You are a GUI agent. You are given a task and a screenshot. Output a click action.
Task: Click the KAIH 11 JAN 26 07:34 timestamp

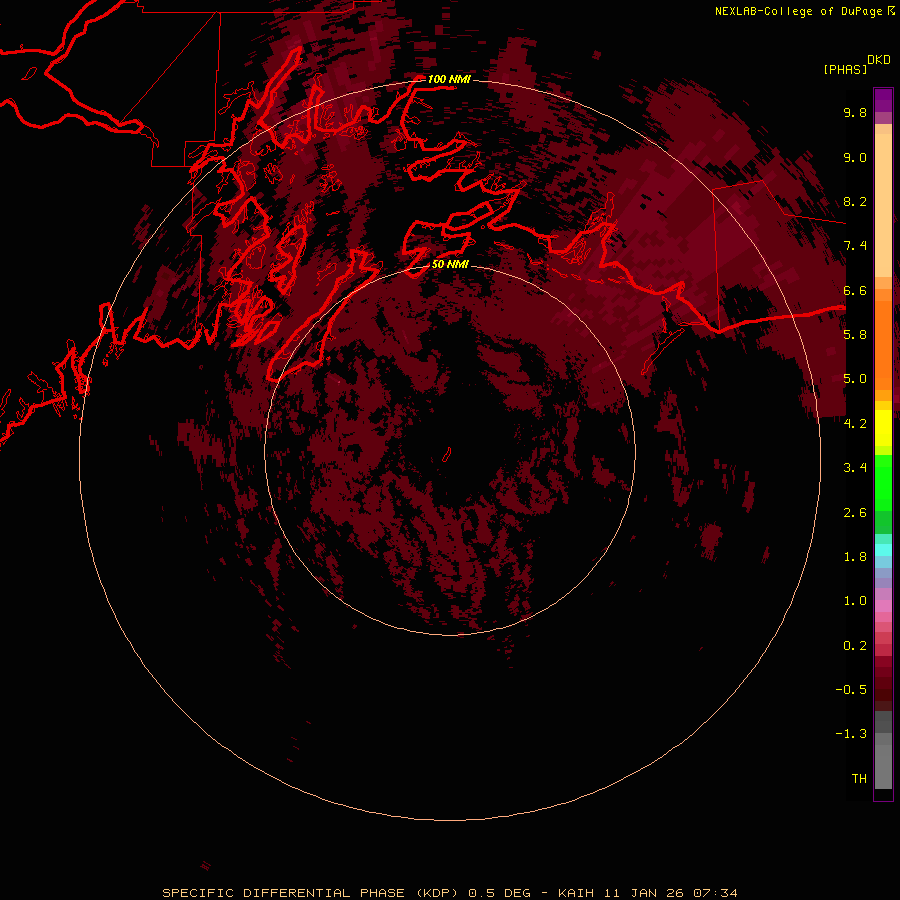[x=648, y=893]
